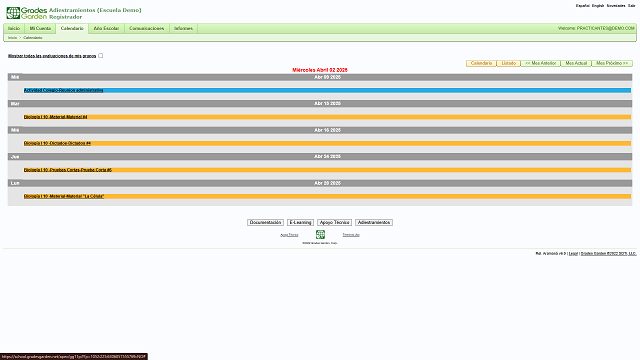640x360 pixels.
Task: Switch to the Calendario view button
Action: 481,63
